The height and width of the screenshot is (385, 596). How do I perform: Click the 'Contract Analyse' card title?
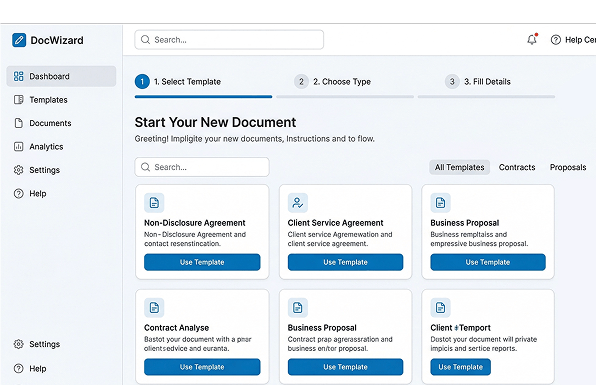(176, 328)
